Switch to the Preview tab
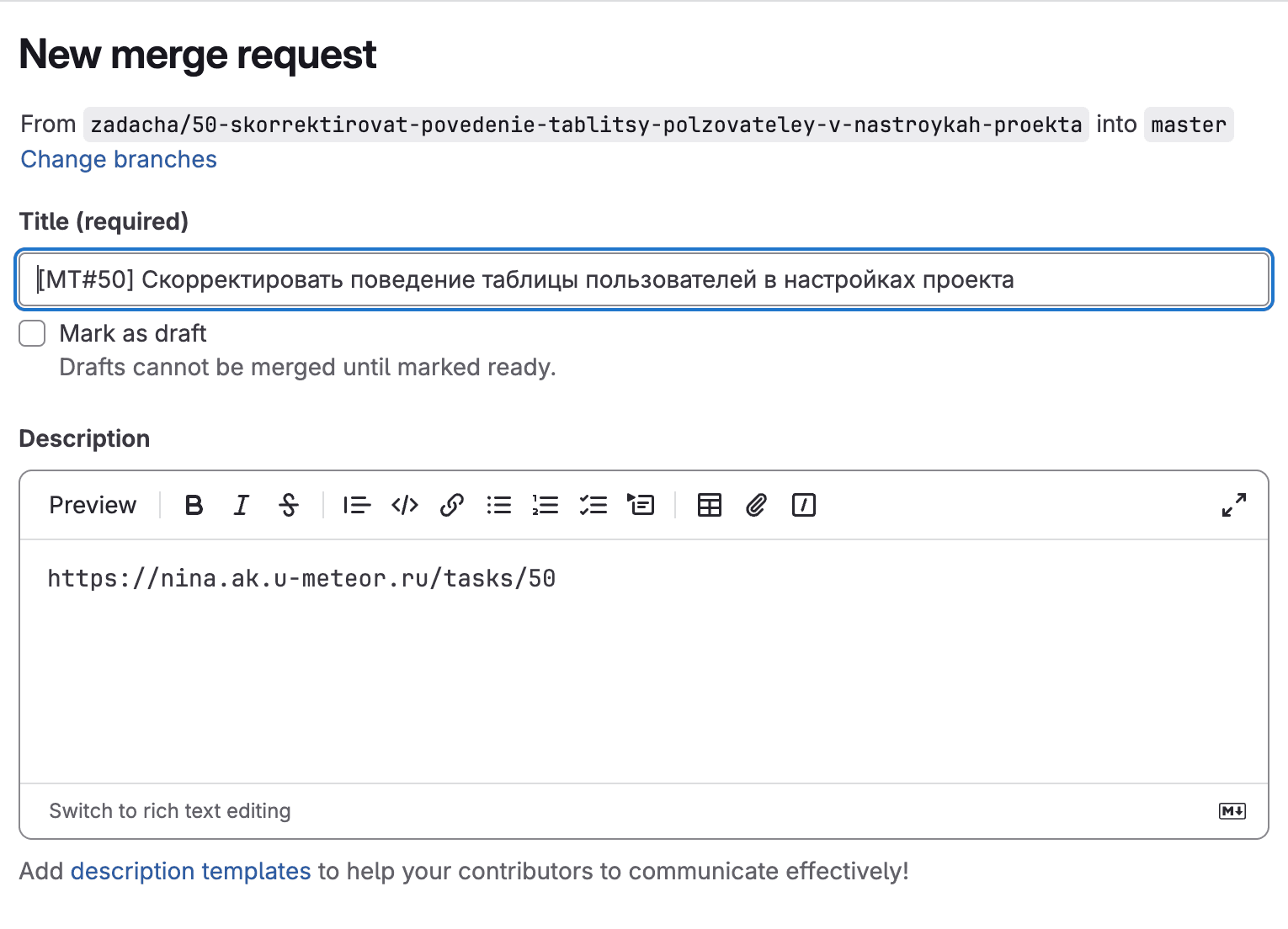Image resolution: width=1288 pixels, height=929 pixels. (93, 505)
